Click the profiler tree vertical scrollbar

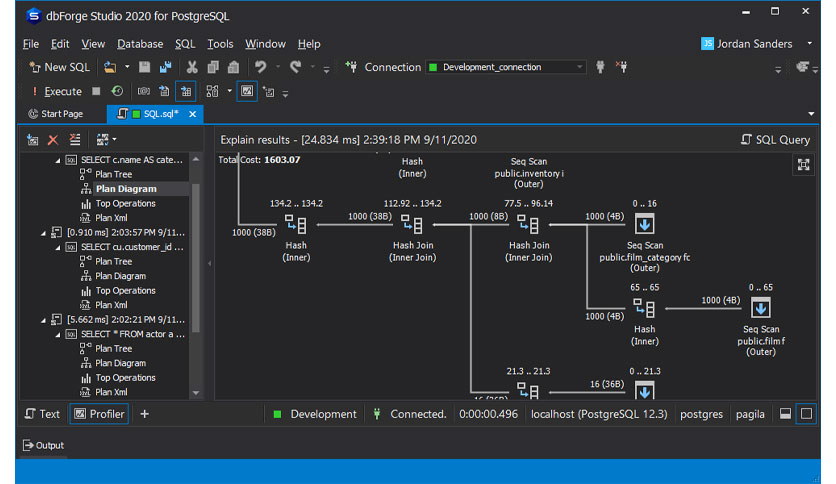196,258
